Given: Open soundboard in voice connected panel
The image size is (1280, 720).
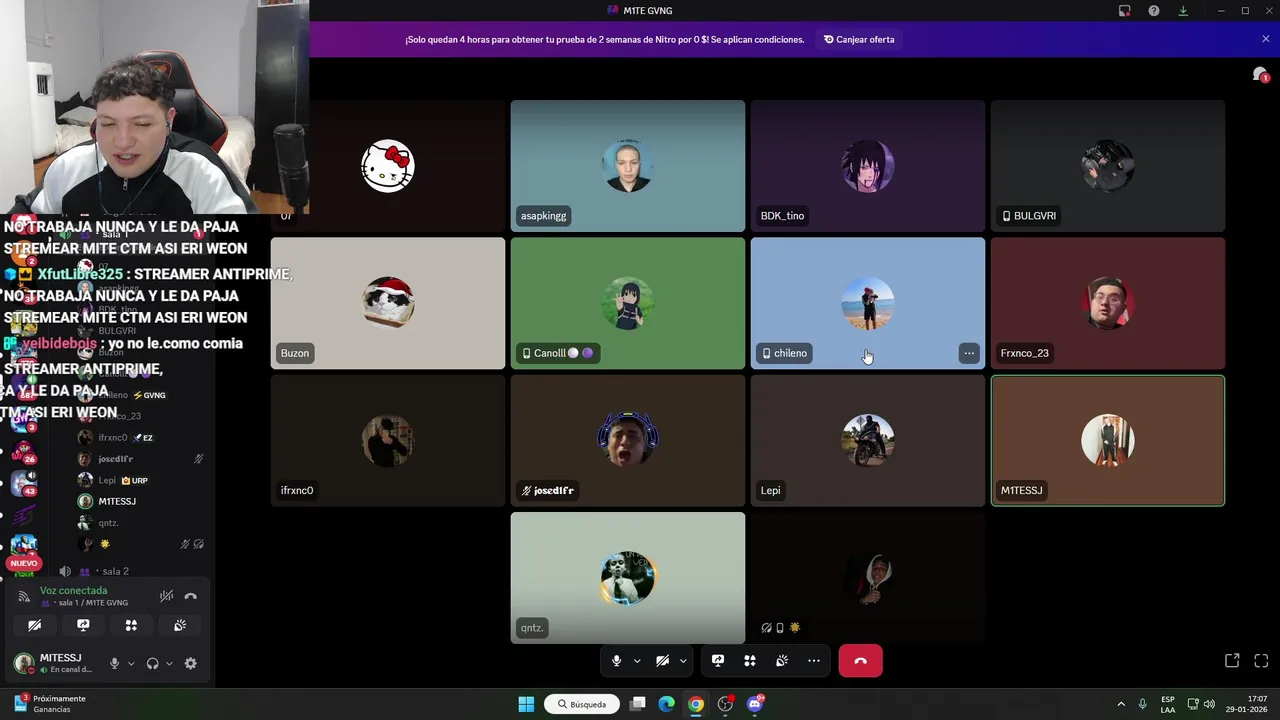Looking at the screenshot, I should [180, 625].
